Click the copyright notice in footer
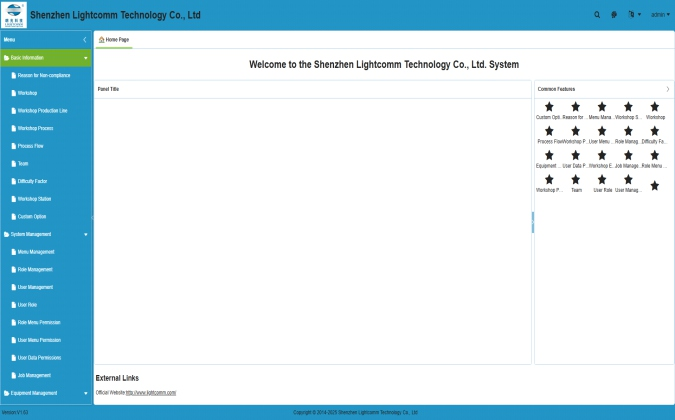 click(x=355, y=412)
